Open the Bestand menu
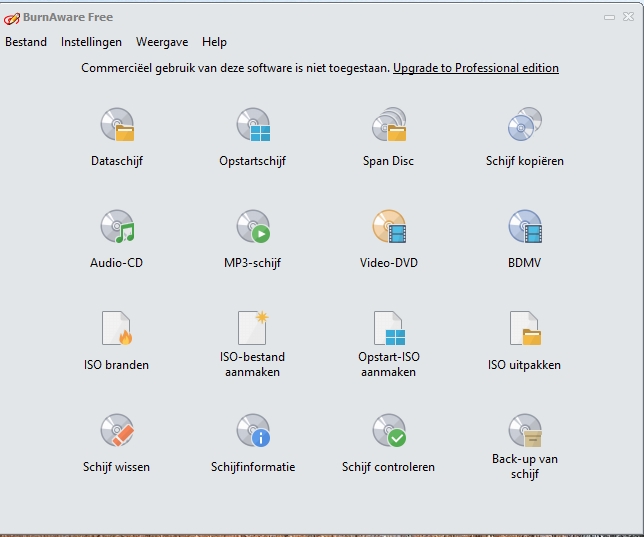The width and height of the screenshot is (644, 537). tap(26, 42)
